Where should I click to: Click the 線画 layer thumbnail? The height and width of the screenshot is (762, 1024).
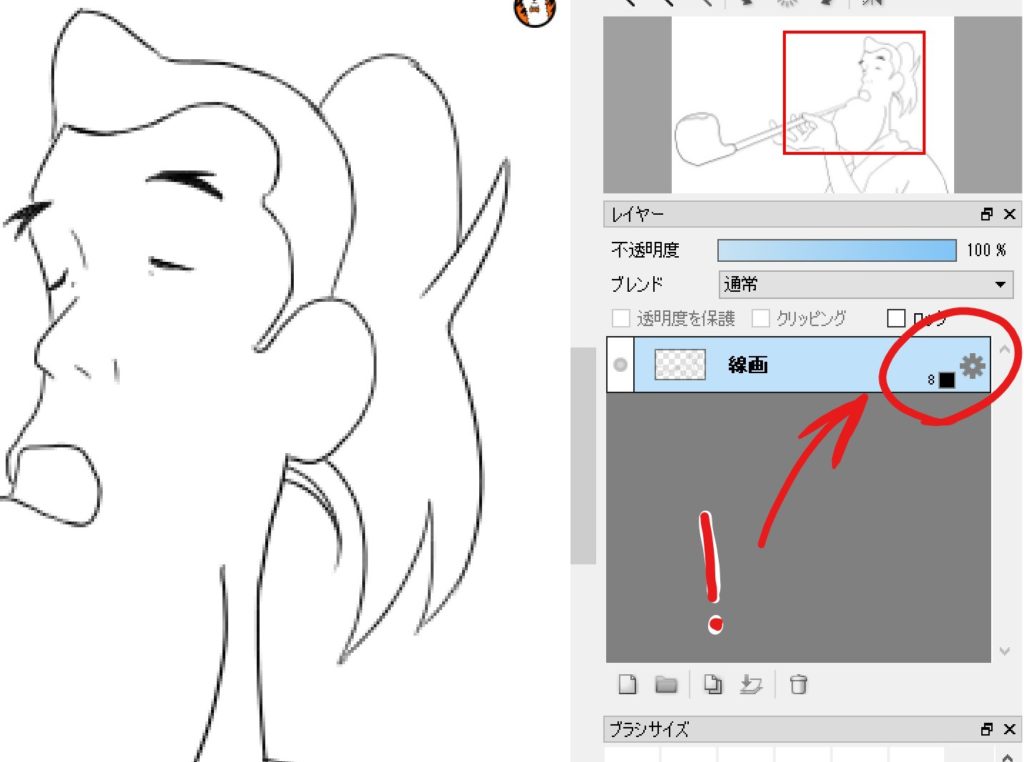click(680, 365)
